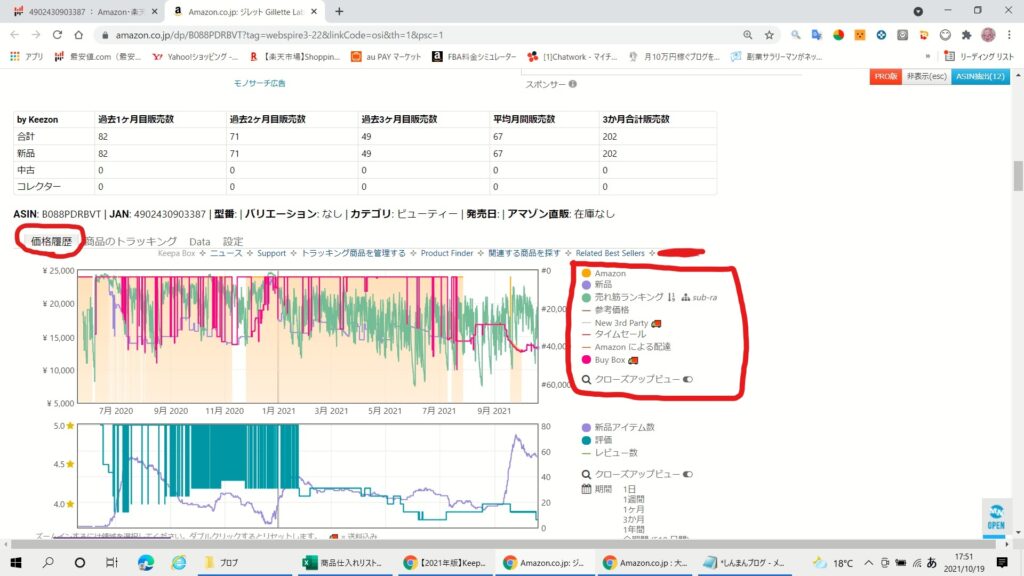Click the address bar URL field
Screen dimensions: 1024x576
pos(418,35)
